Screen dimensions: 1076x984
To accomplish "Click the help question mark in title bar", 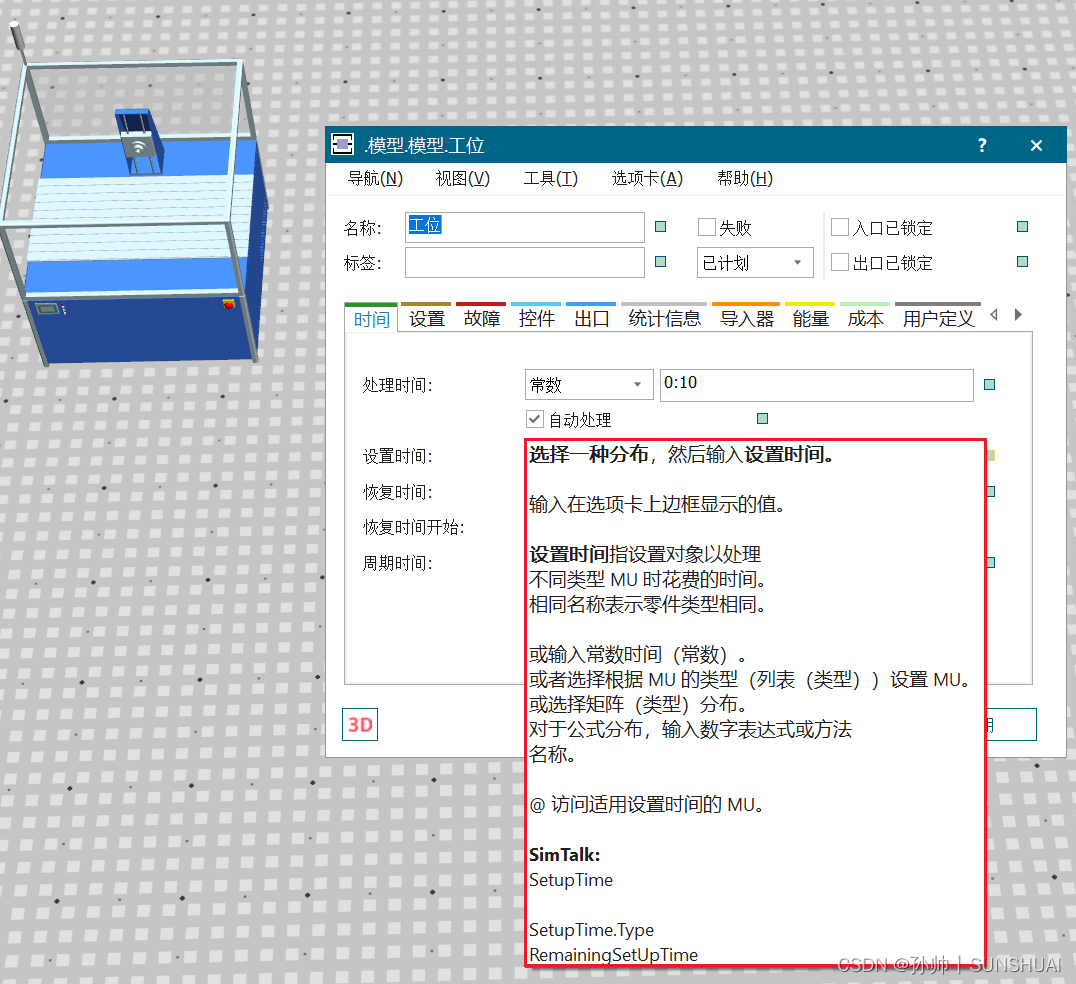I will click(x=982, y=145).
